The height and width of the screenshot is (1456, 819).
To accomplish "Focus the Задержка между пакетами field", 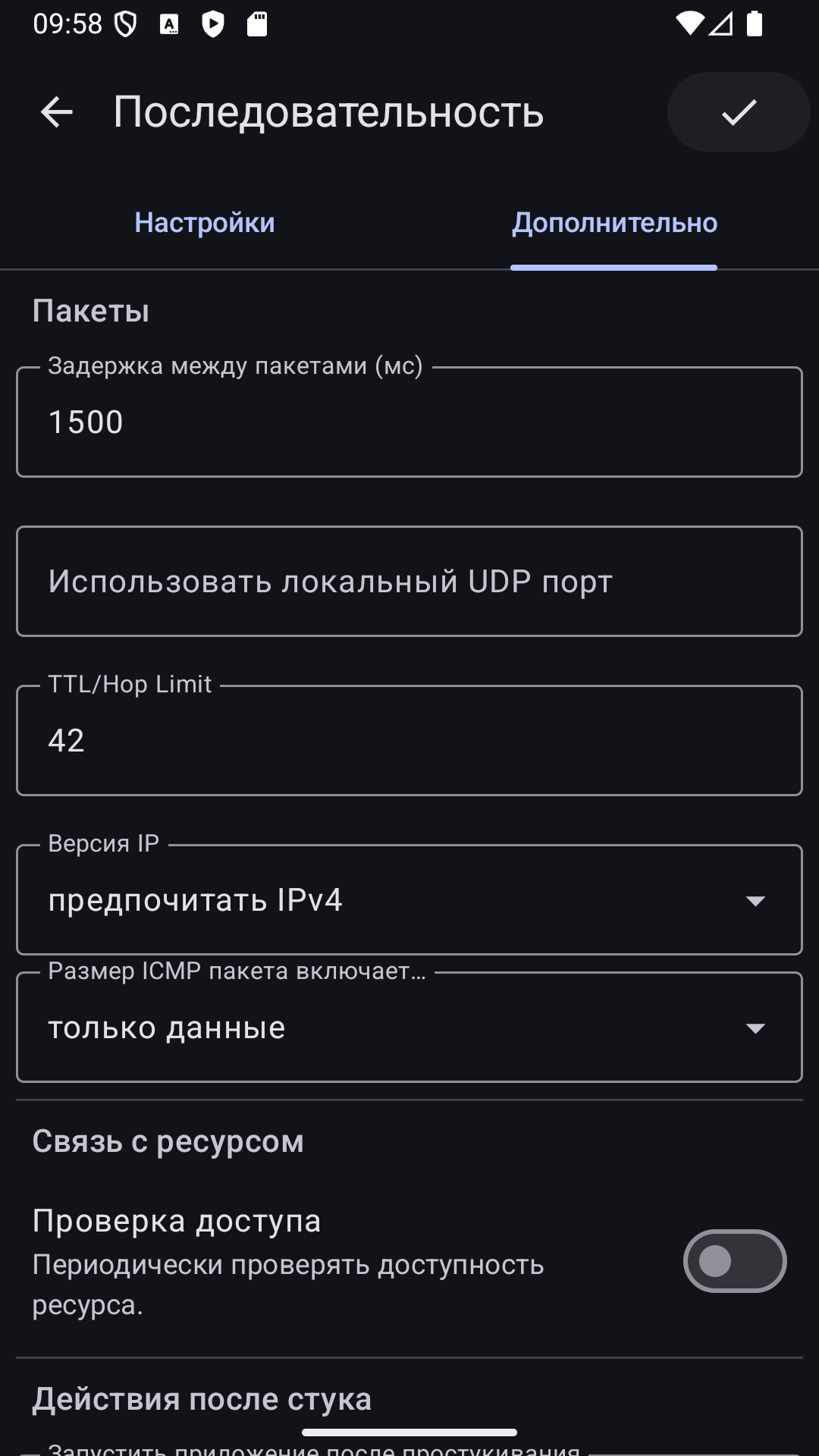I will 409,422.
